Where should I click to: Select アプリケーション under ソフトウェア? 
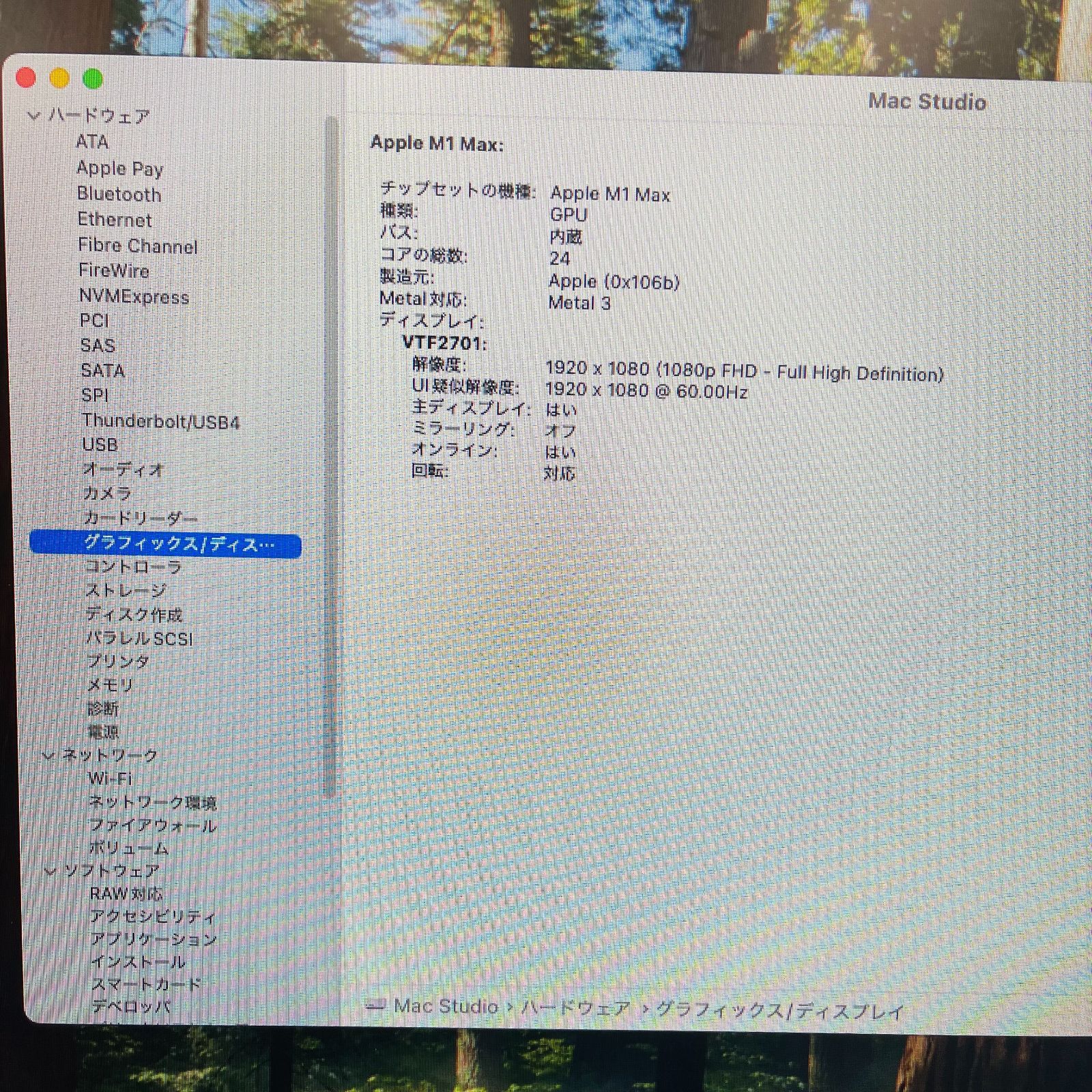point(154,939)
